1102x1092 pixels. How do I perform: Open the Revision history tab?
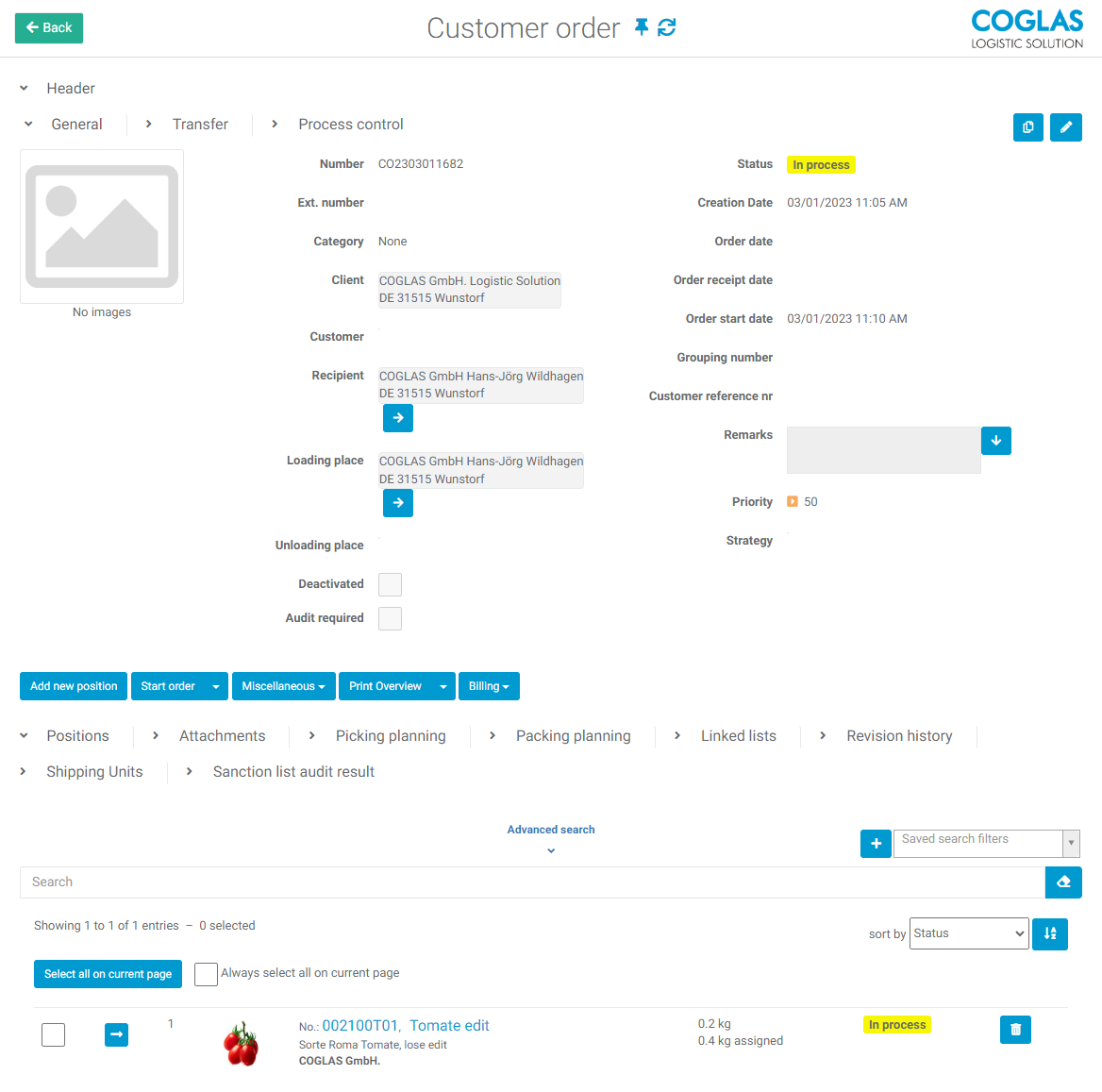[898, 736]
